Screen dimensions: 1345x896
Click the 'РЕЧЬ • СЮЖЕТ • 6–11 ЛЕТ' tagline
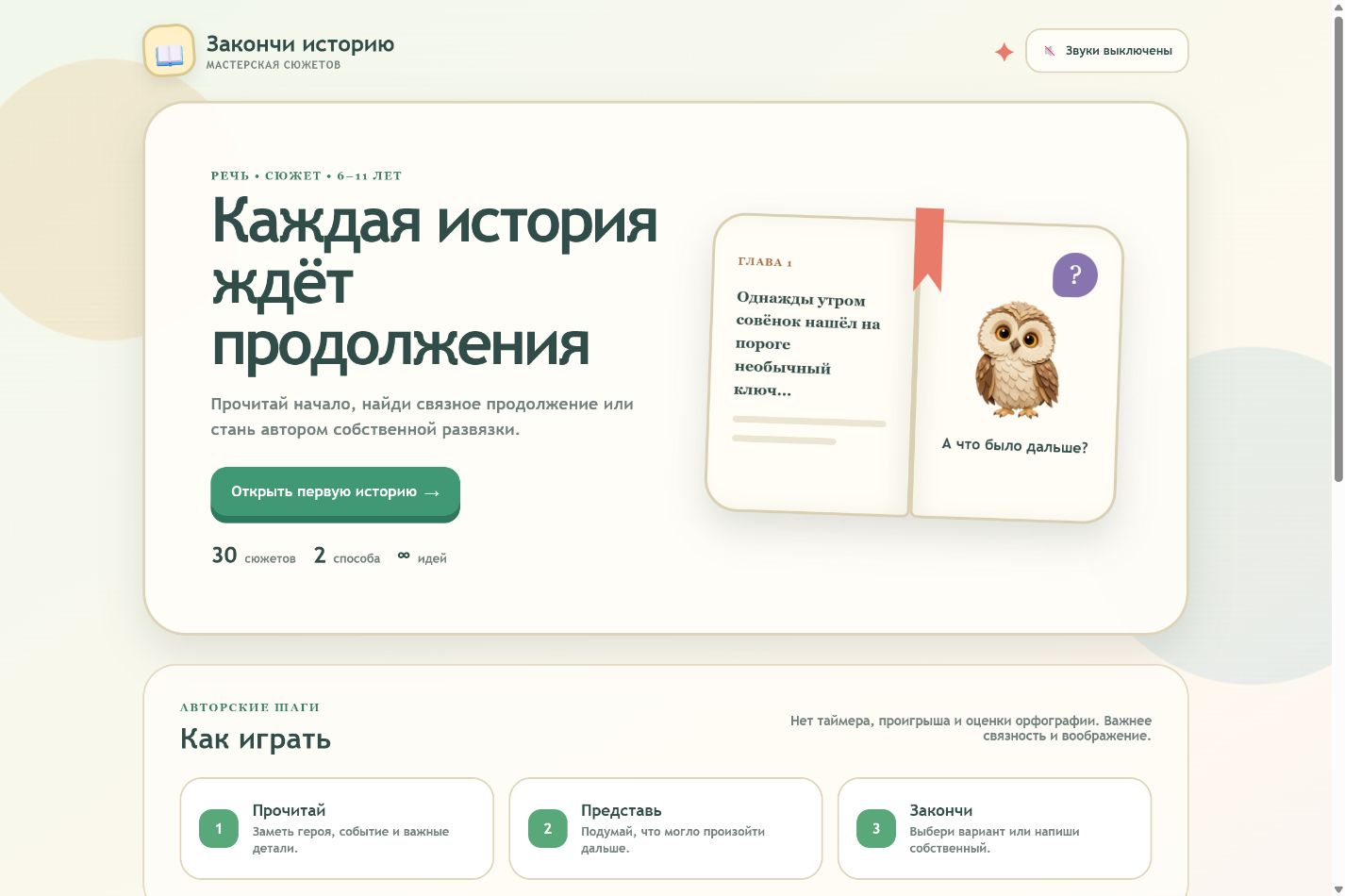click(x=307, y=175)
